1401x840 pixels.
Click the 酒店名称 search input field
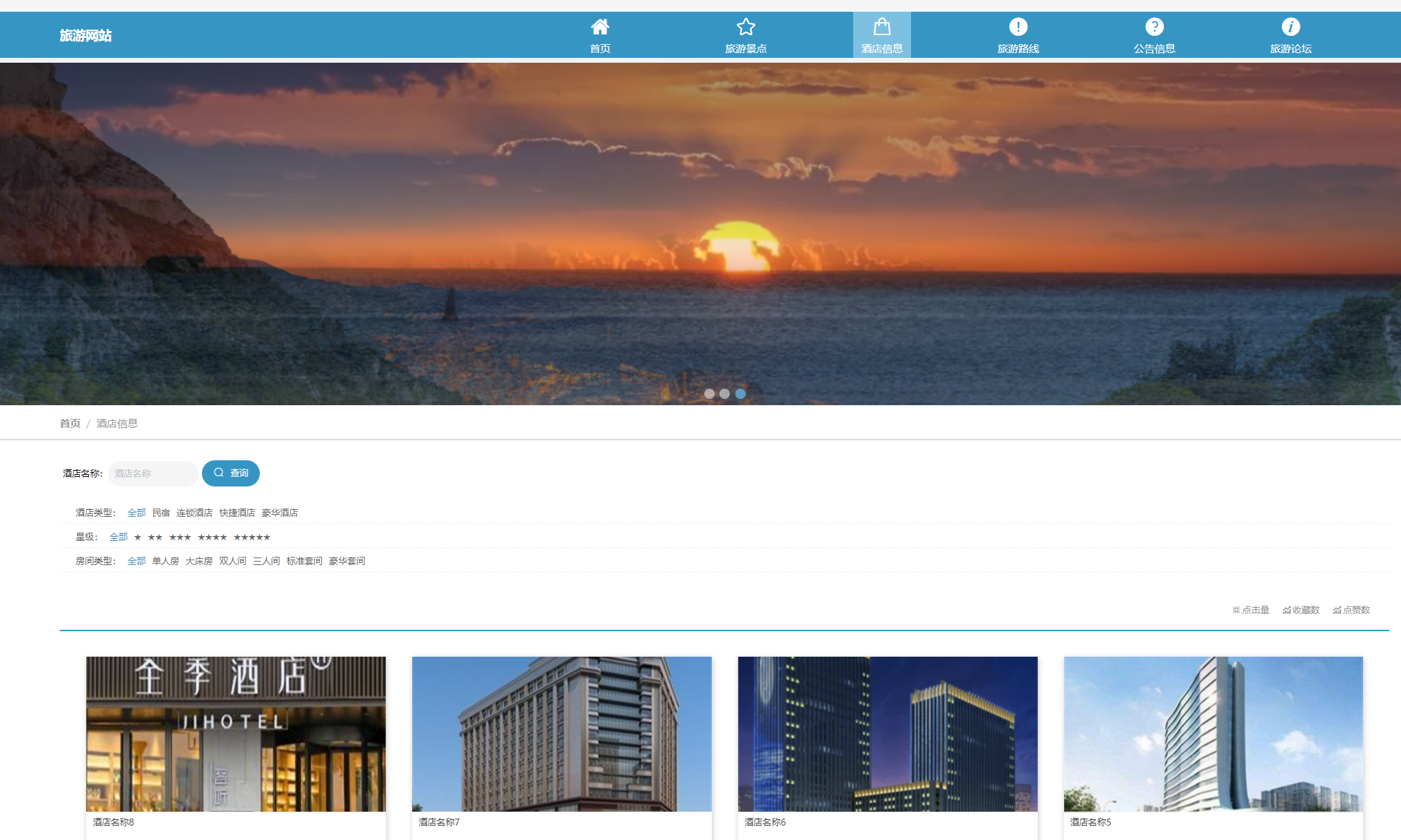pos(152,473)
